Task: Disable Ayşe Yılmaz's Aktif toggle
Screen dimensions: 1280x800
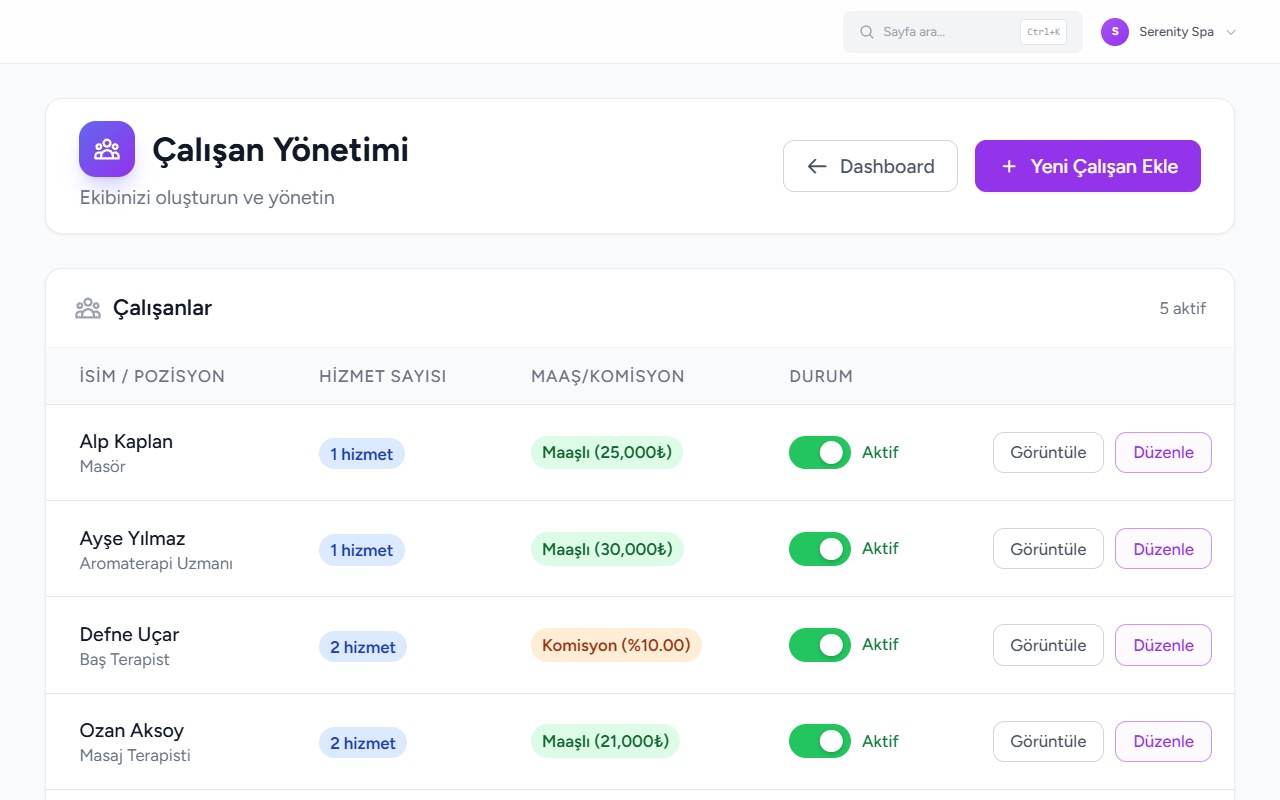Action: [820, 548]
